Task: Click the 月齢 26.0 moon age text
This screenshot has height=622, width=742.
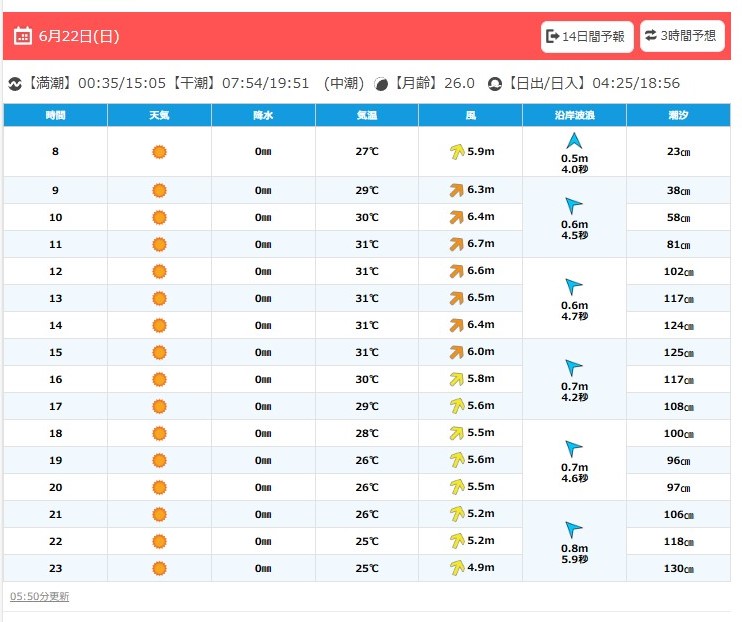Action: tap(434, 83)
